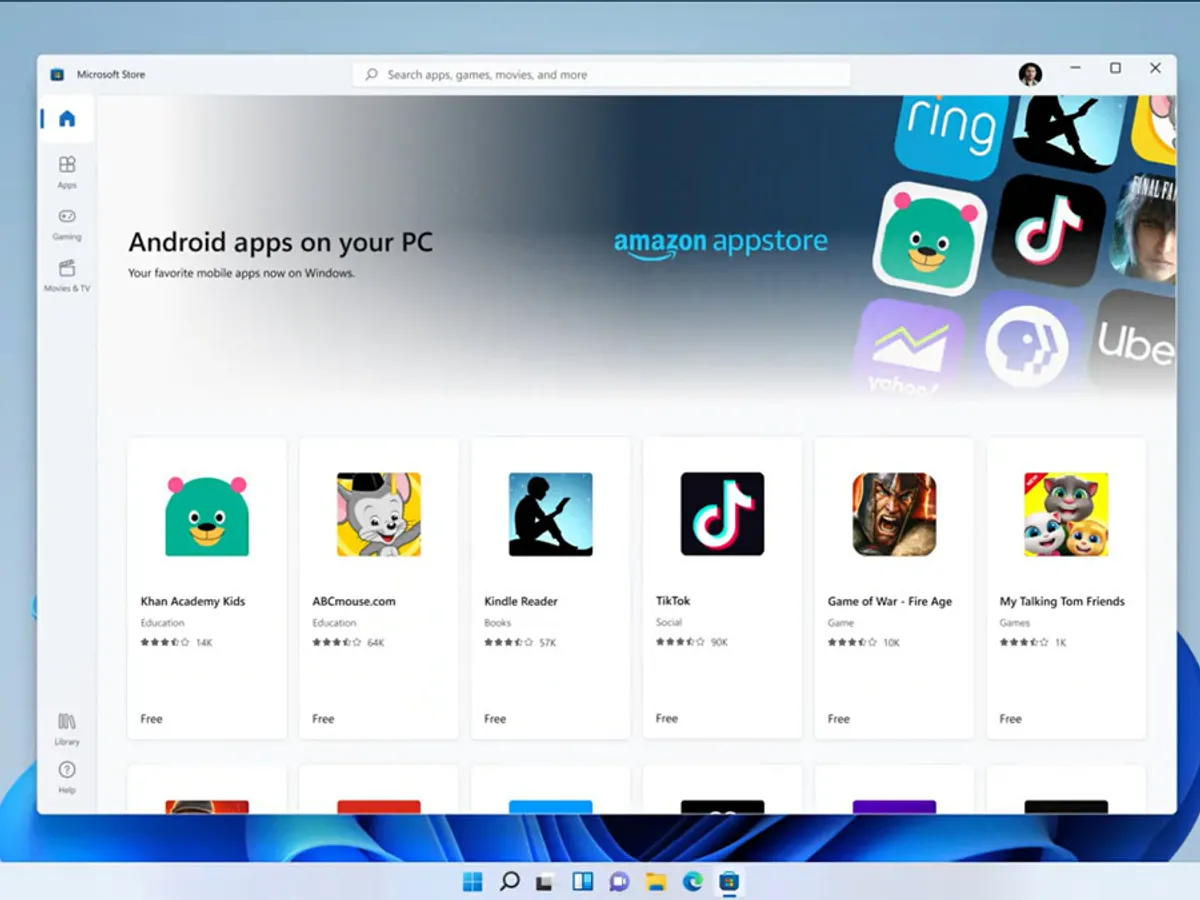Open Windows Start menu on taskbar
Image resolution: width=1200 pixels, height=900 pixels.
click(472, 881)
